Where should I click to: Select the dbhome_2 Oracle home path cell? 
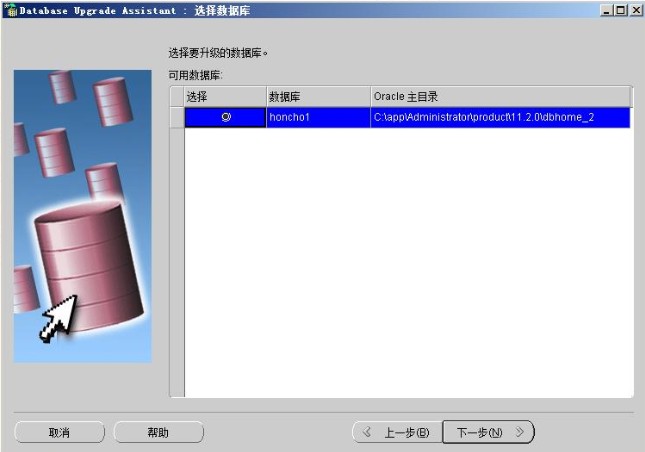click(500, 117)
